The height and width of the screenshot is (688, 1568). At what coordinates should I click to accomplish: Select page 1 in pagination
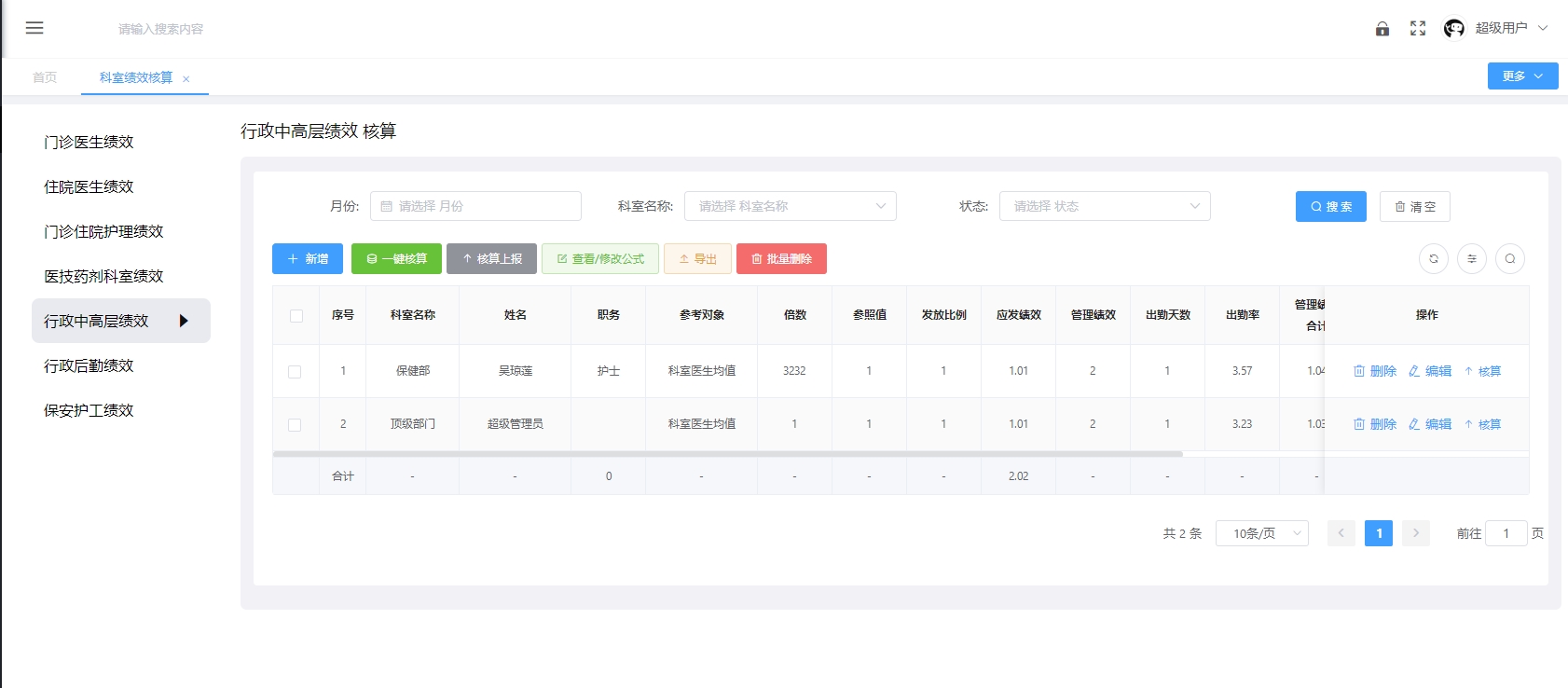[x=1379, y=533]
